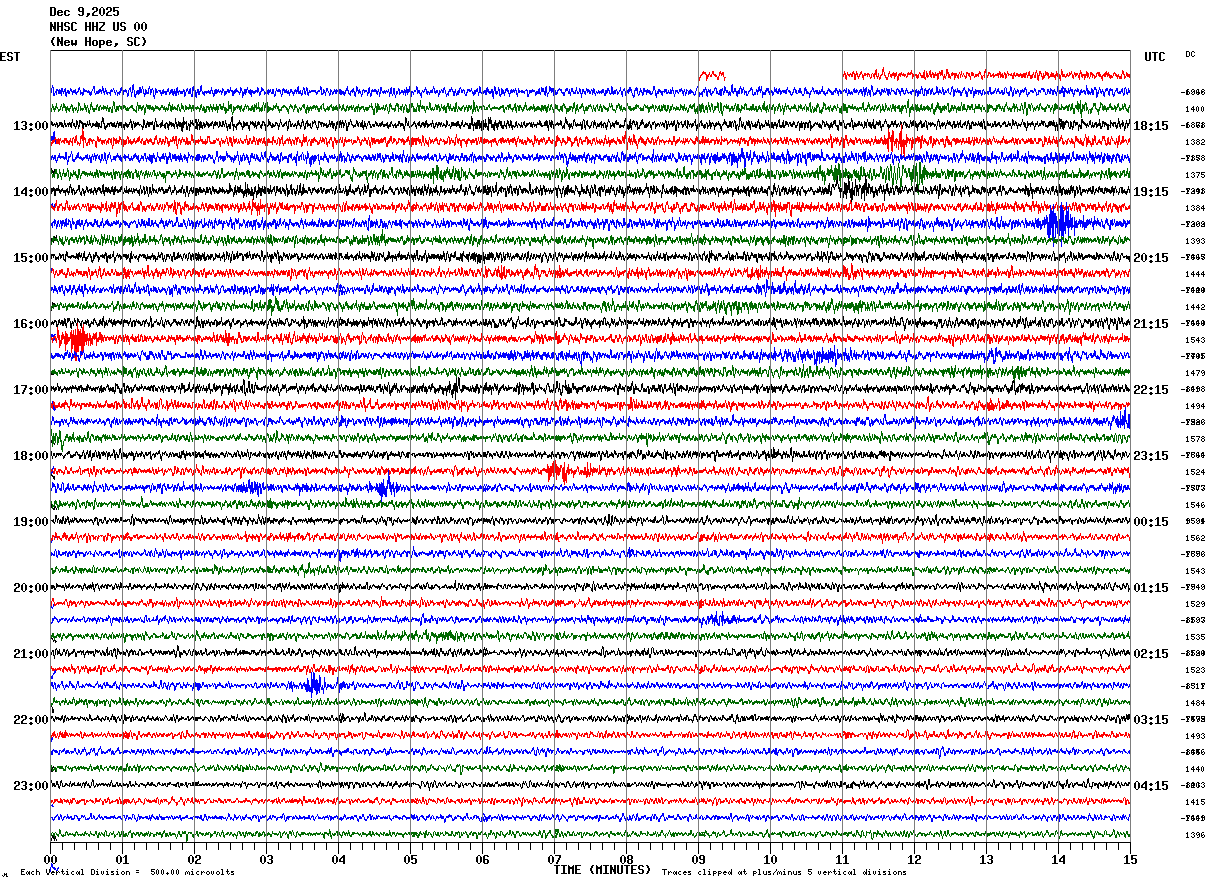The image size is (1210, 886).
Task: Click minute tick label 15 on time axis
Action: tap(1130, 859)
